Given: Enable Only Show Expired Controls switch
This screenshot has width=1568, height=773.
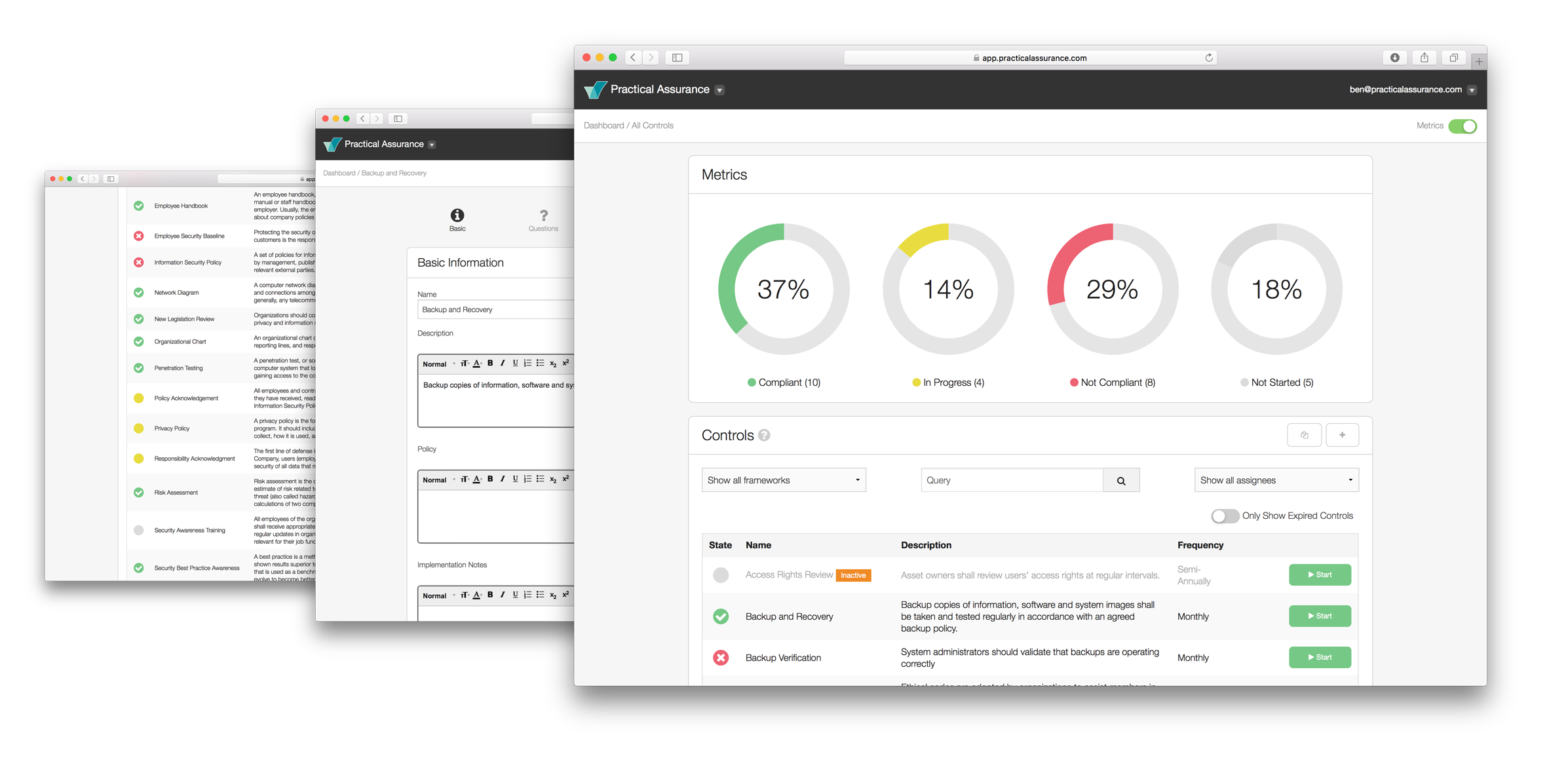Looking at the screenshot, I should pos(1225,516).
